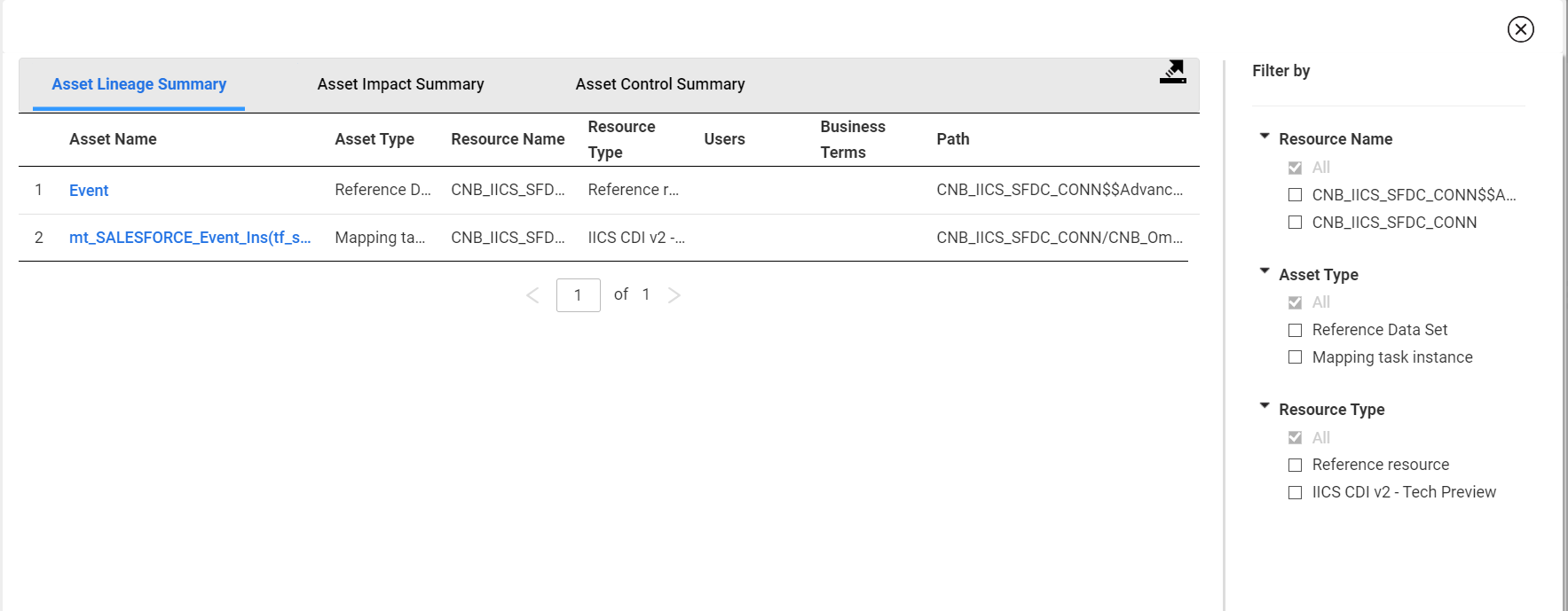Click the Filter by heading
The width and height of the screenshot is (1568, 611).
tap(1280, 71)
